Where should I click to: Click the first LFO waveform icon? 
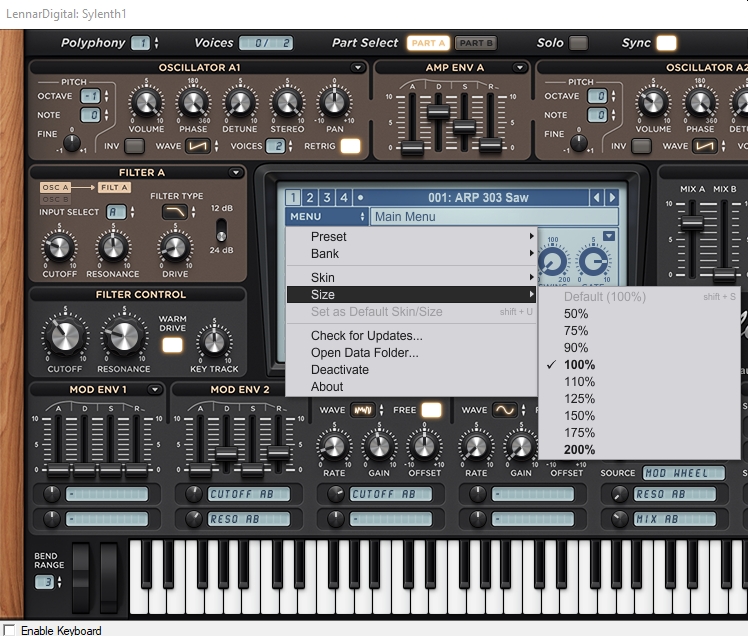click(x=363, y=410)
